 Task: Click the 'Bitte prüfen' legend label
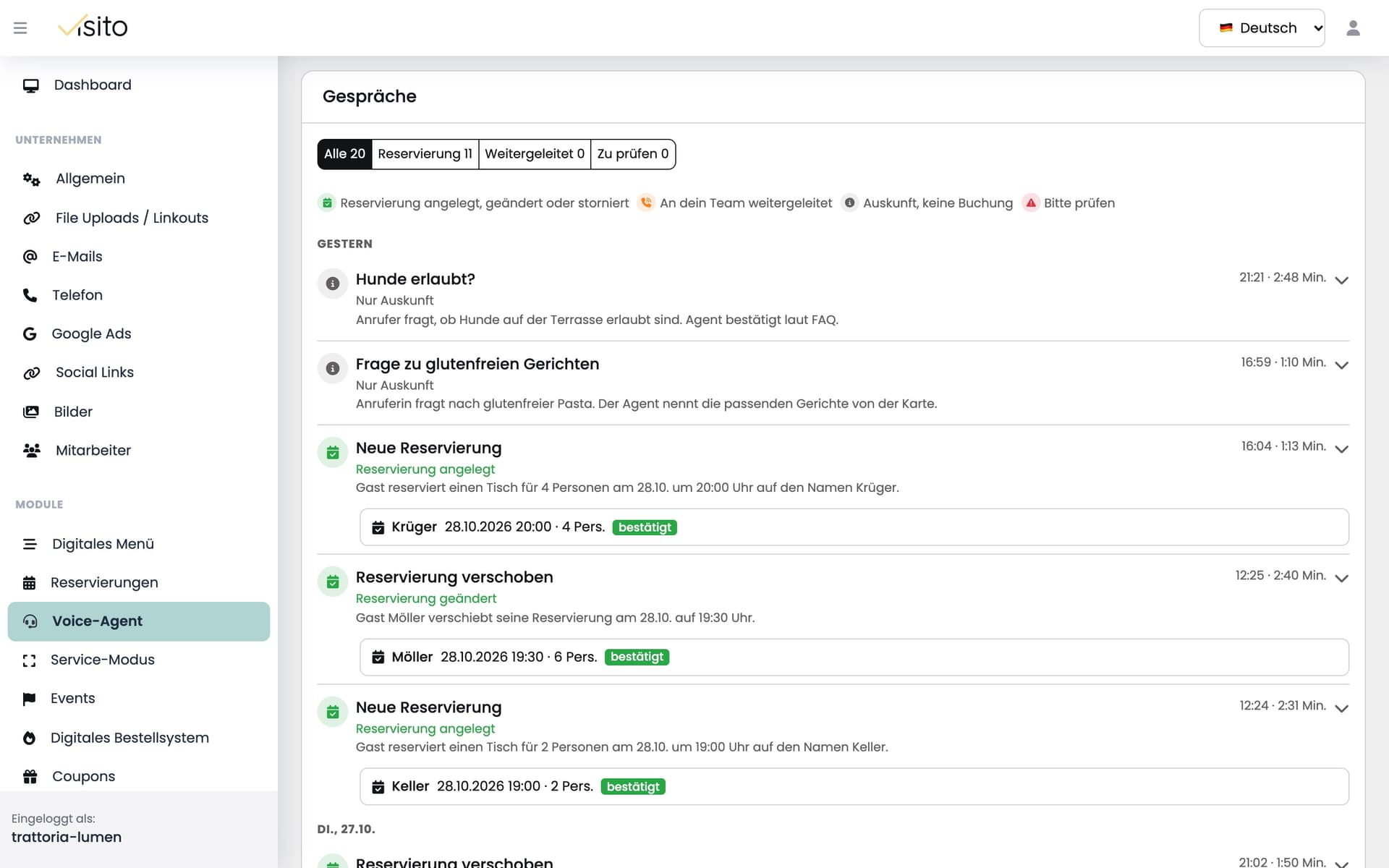tap(1079, 203)
